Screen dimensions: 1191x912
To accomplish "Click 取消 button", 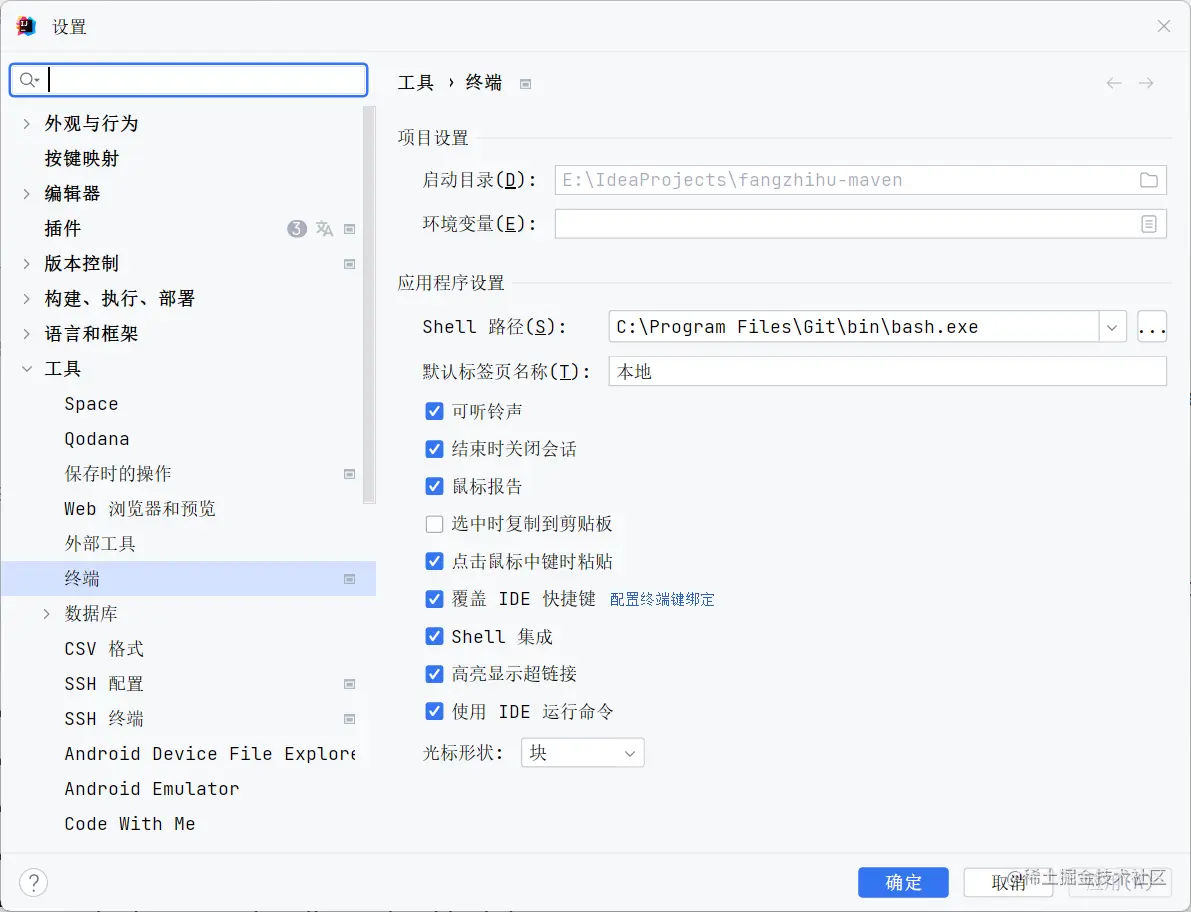I will (x=1008, y=882).
